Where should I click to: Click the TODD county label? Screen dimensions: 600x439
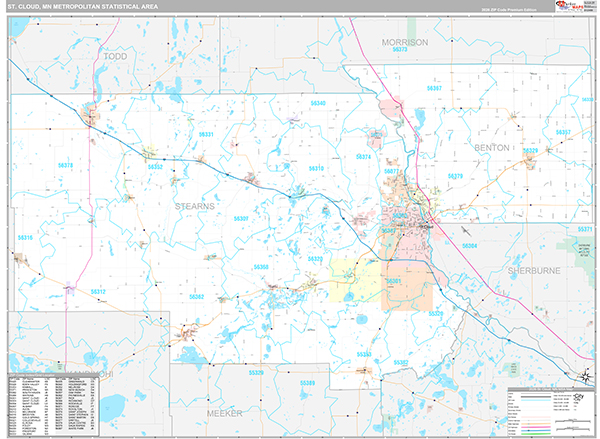[116, 58]
